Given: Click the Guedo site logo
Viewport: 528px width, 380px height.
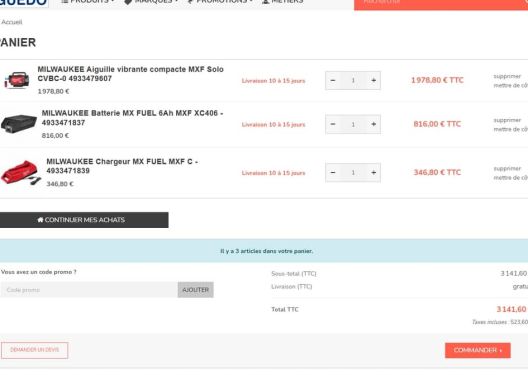Looking at the screenshot, I should 24,3.
